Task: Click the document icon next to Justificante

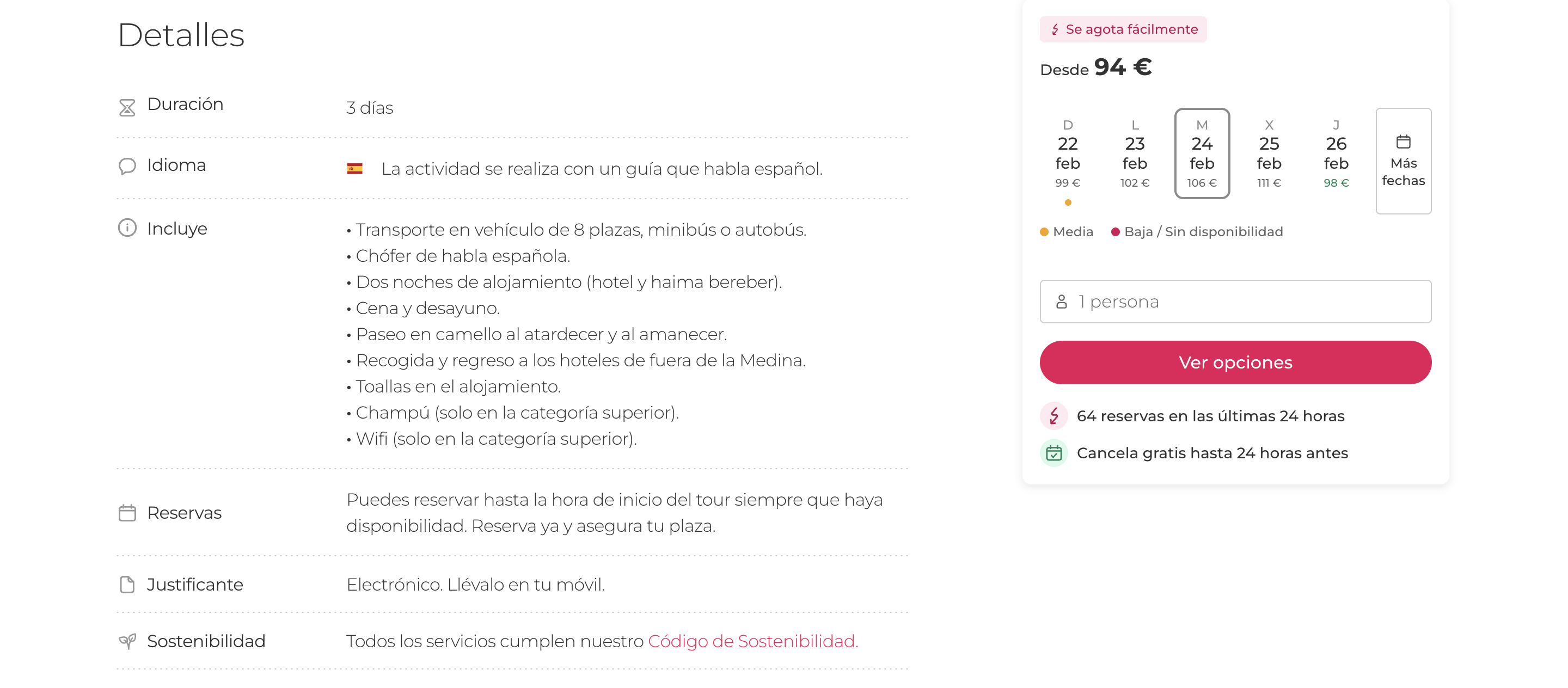Action: [x=127, y=585]
